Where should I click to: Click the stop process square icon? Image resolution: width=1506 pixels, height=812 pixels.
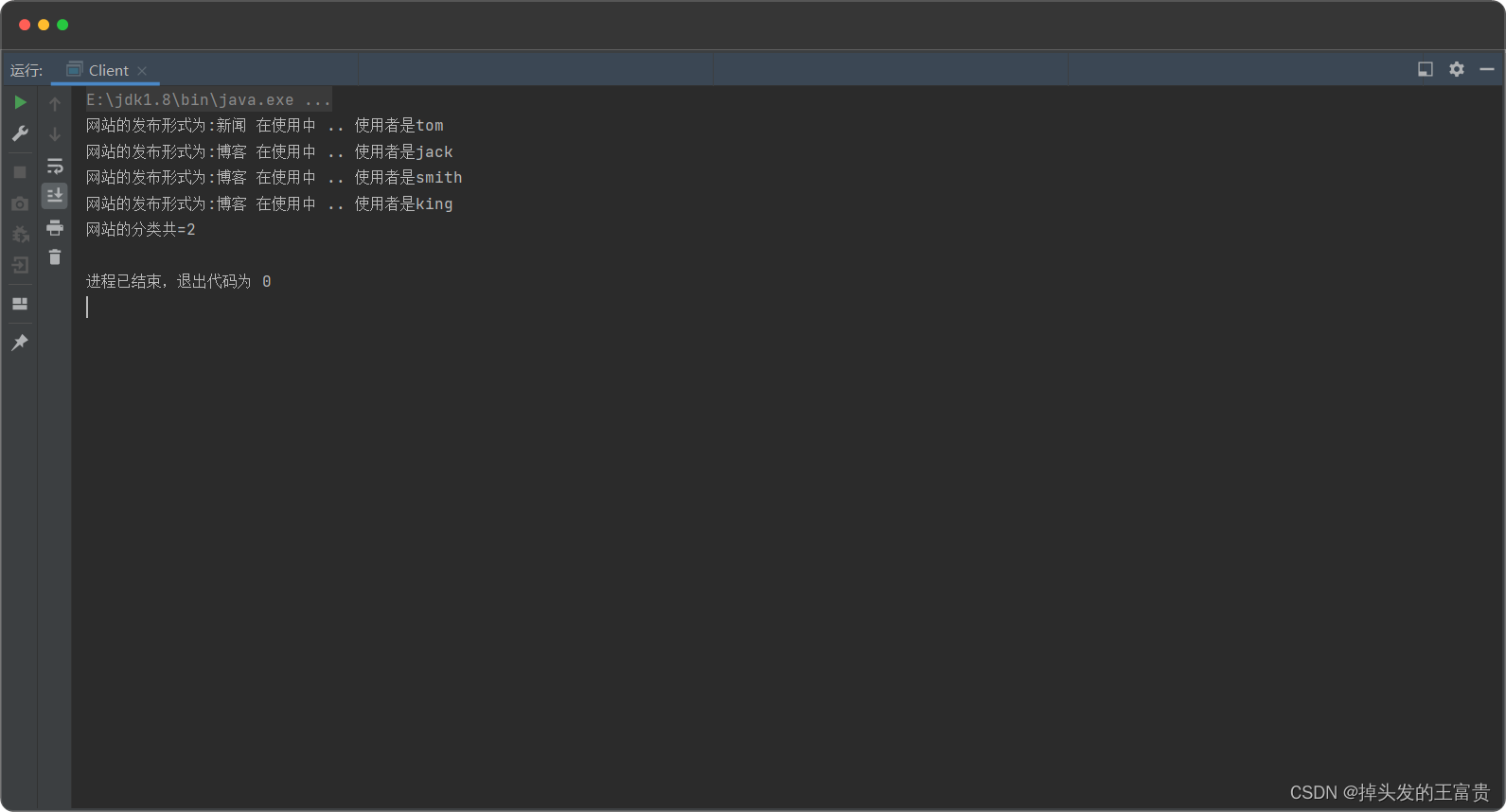point(20,172)
